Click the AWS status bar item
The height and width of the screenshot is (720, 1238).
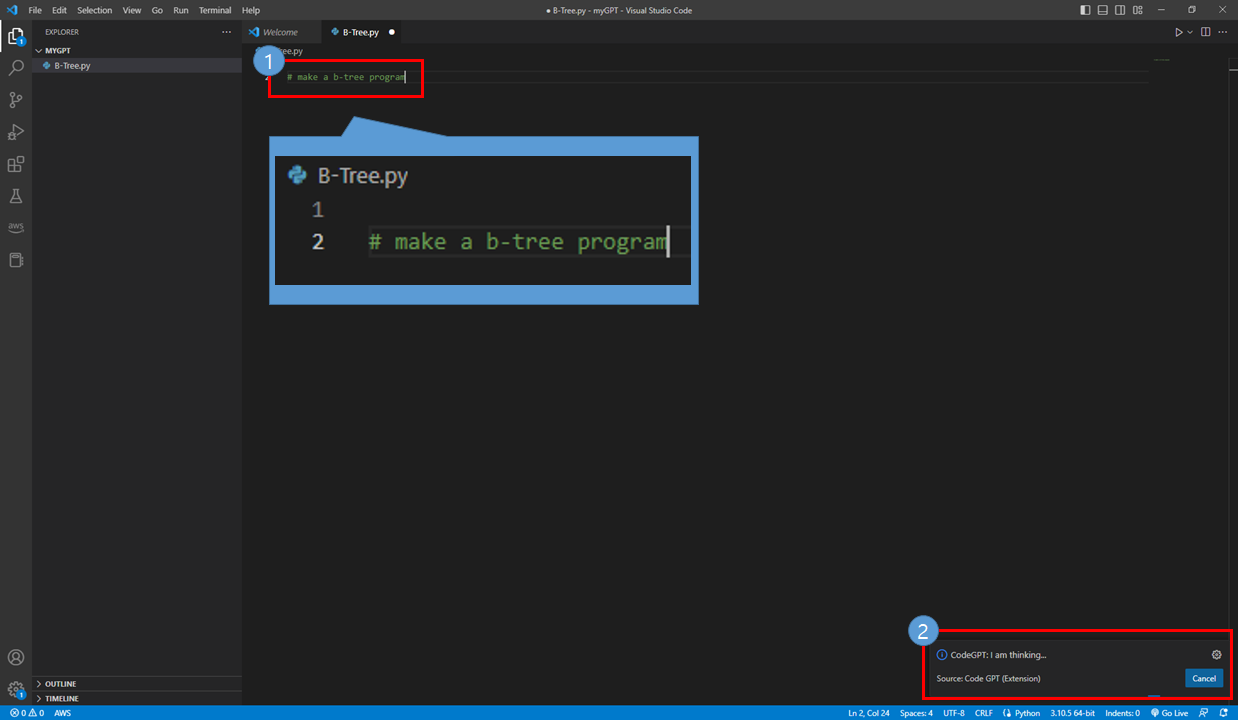point(62,713)
